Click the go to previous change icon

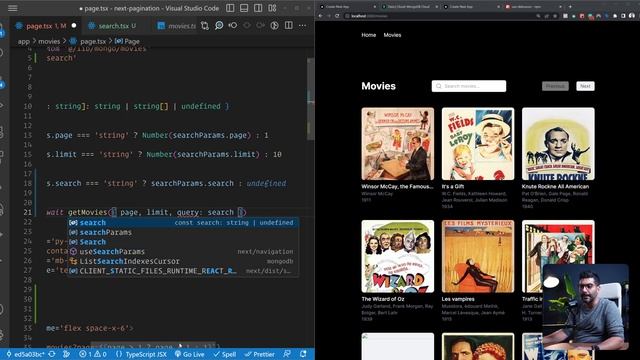click(233, 25)
